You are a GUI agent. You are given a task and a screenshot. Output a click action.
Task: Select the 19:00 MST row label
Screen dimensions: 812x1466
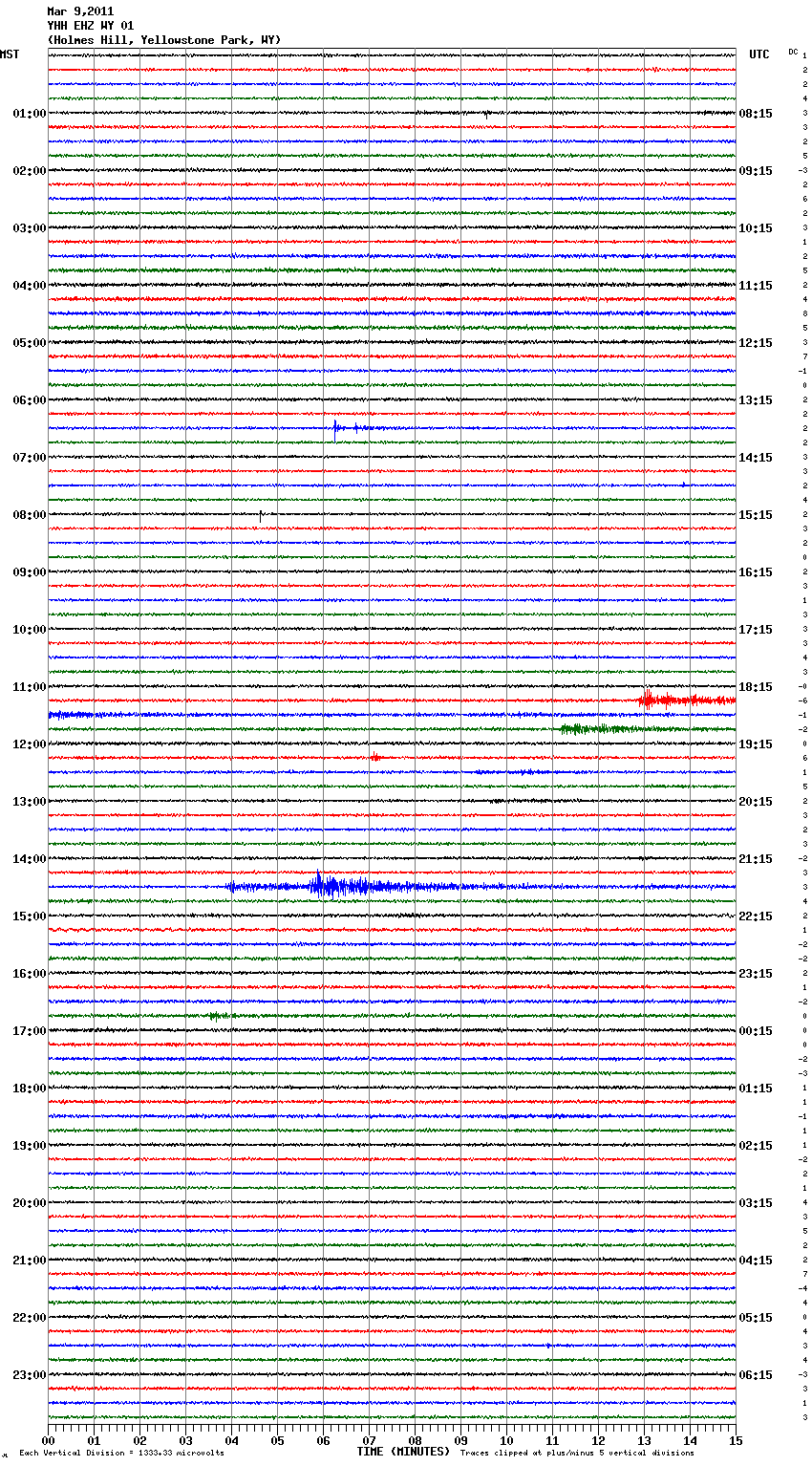pyautogui.click(x=30, y=1146)
